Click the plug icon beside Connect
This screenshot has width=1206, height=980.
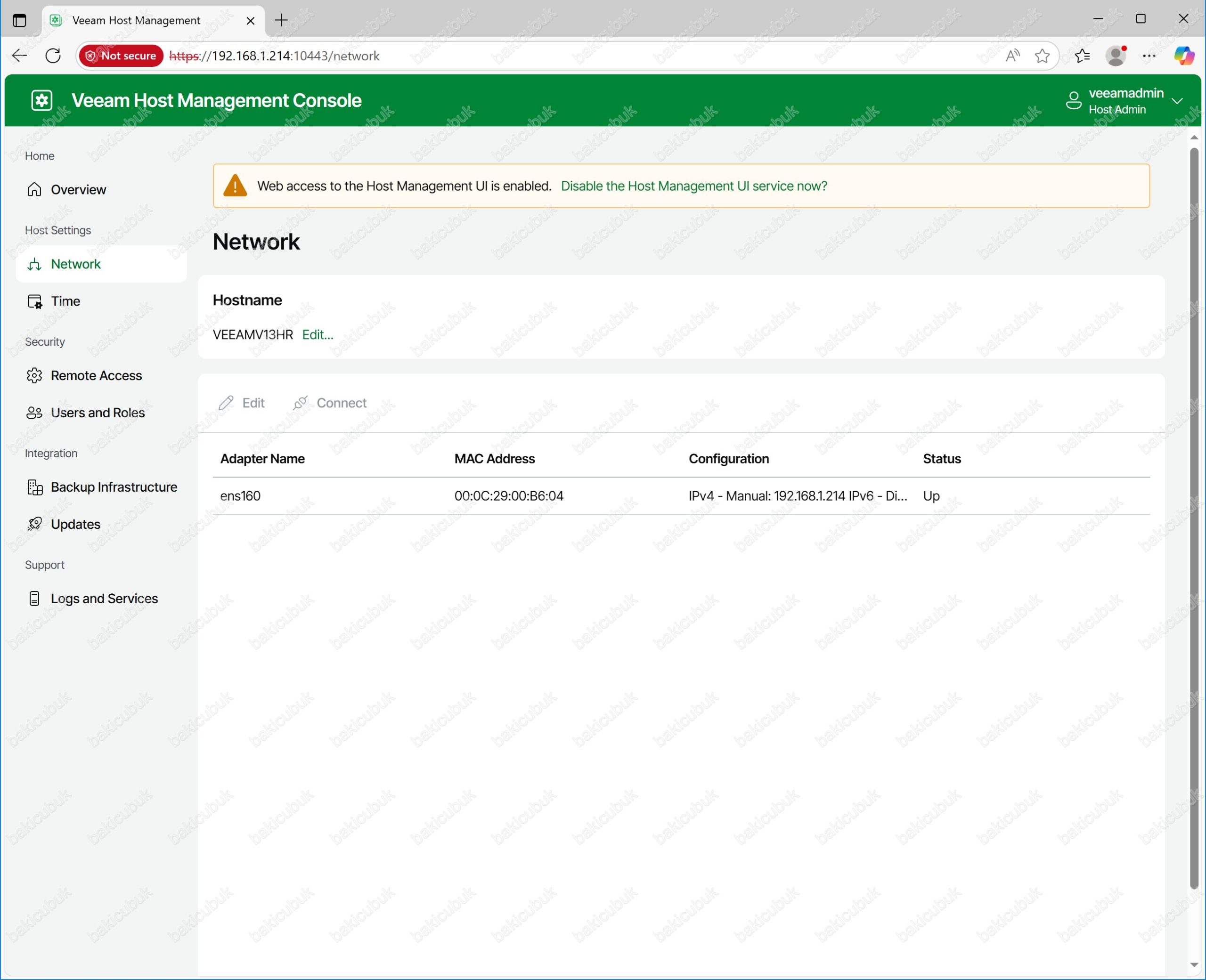(x=301, y=403)
